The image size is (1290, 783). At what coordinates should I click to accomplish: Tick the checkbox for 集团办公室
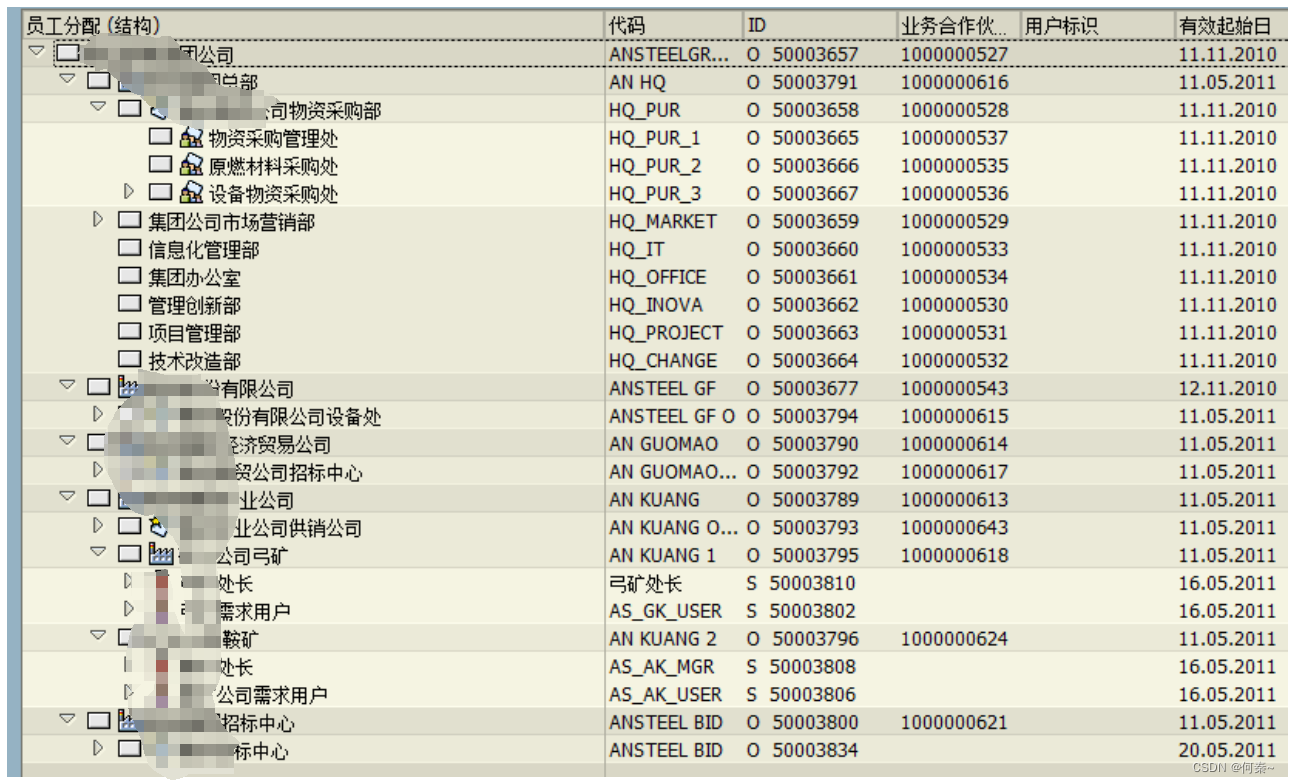click(129, 276)
